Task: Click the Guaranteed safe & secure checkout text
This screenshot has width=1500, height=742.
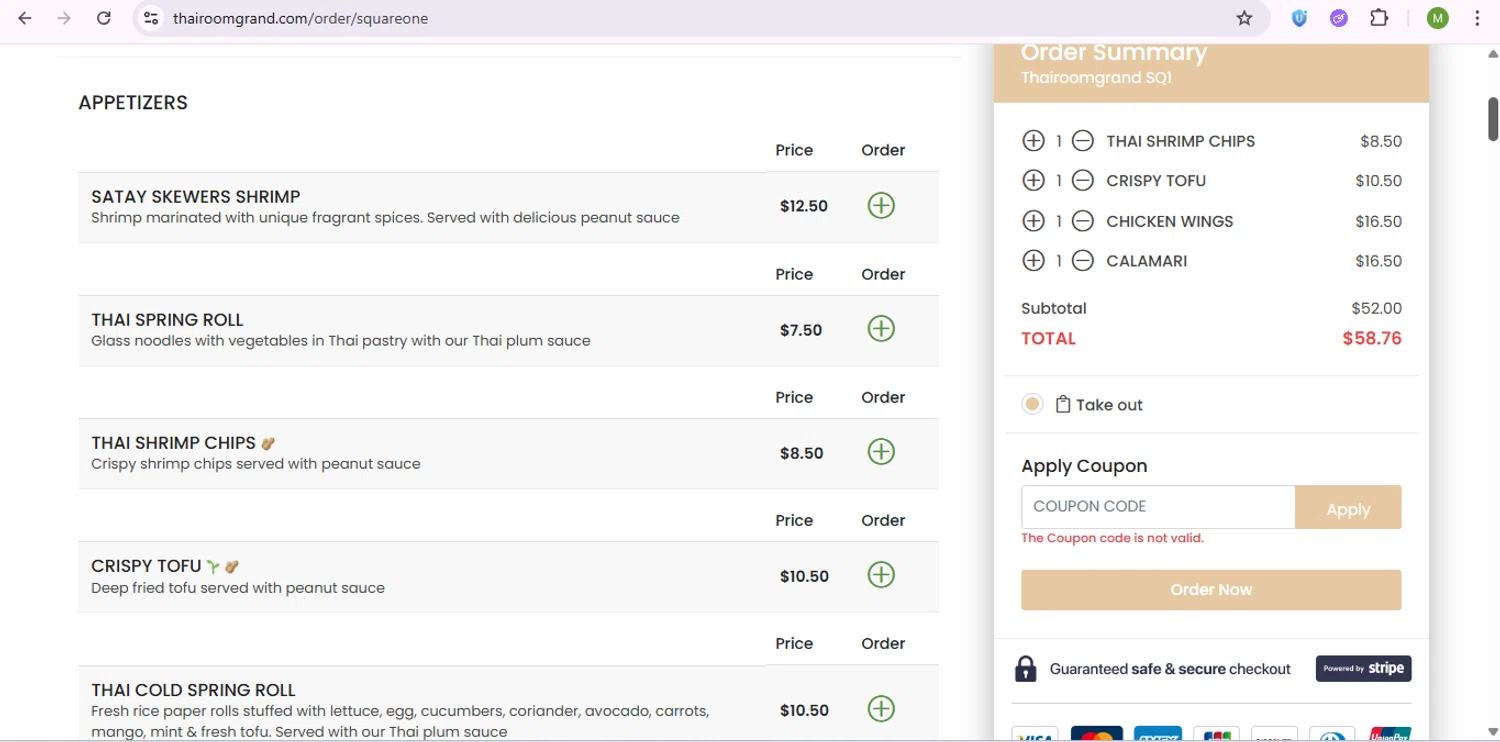Action: (1170, 669)
